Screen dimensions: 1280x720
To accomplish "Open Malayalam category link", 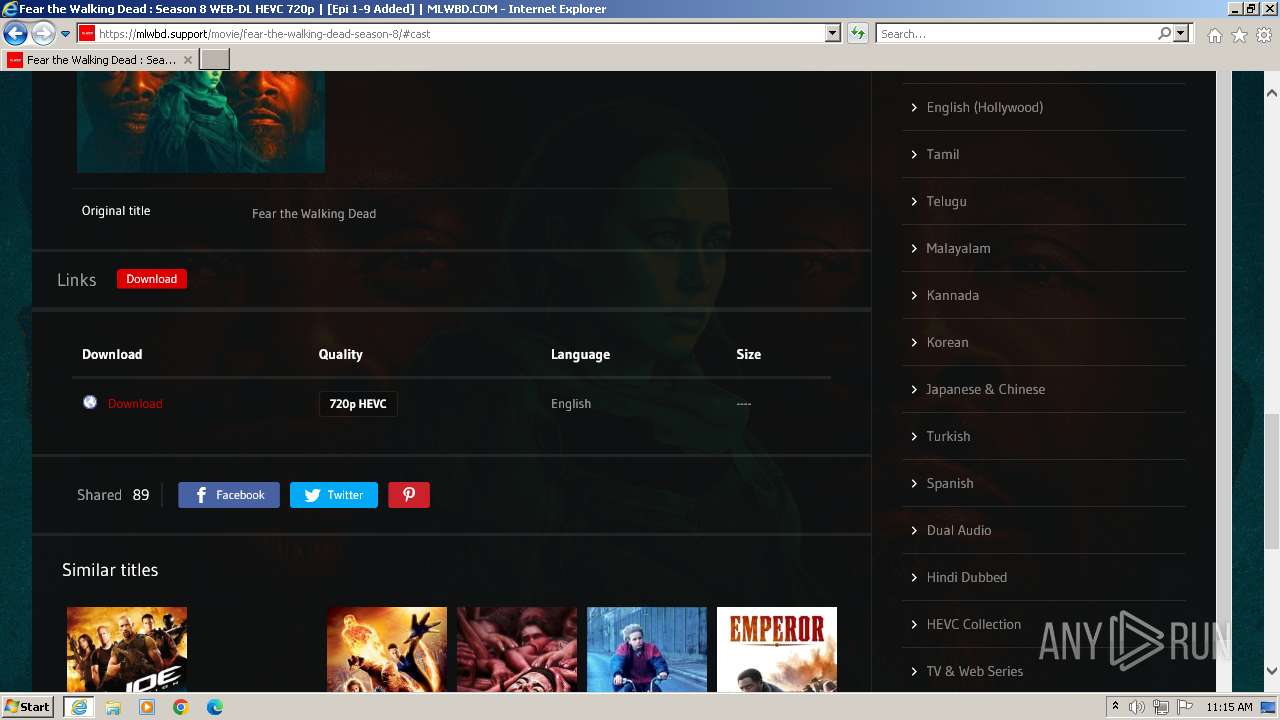I will coord(959,248).
